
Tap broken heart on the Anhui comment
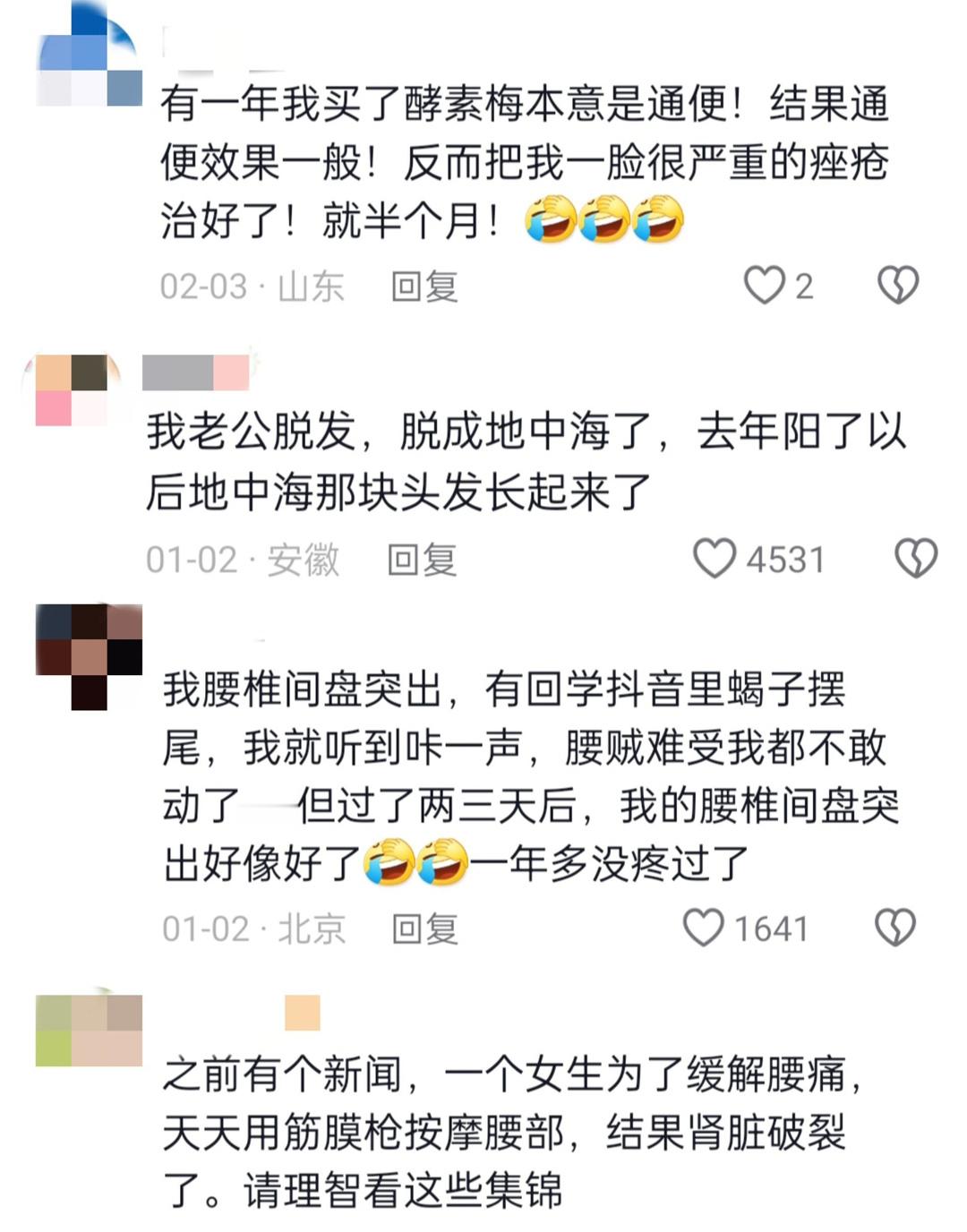pos(916,558)
